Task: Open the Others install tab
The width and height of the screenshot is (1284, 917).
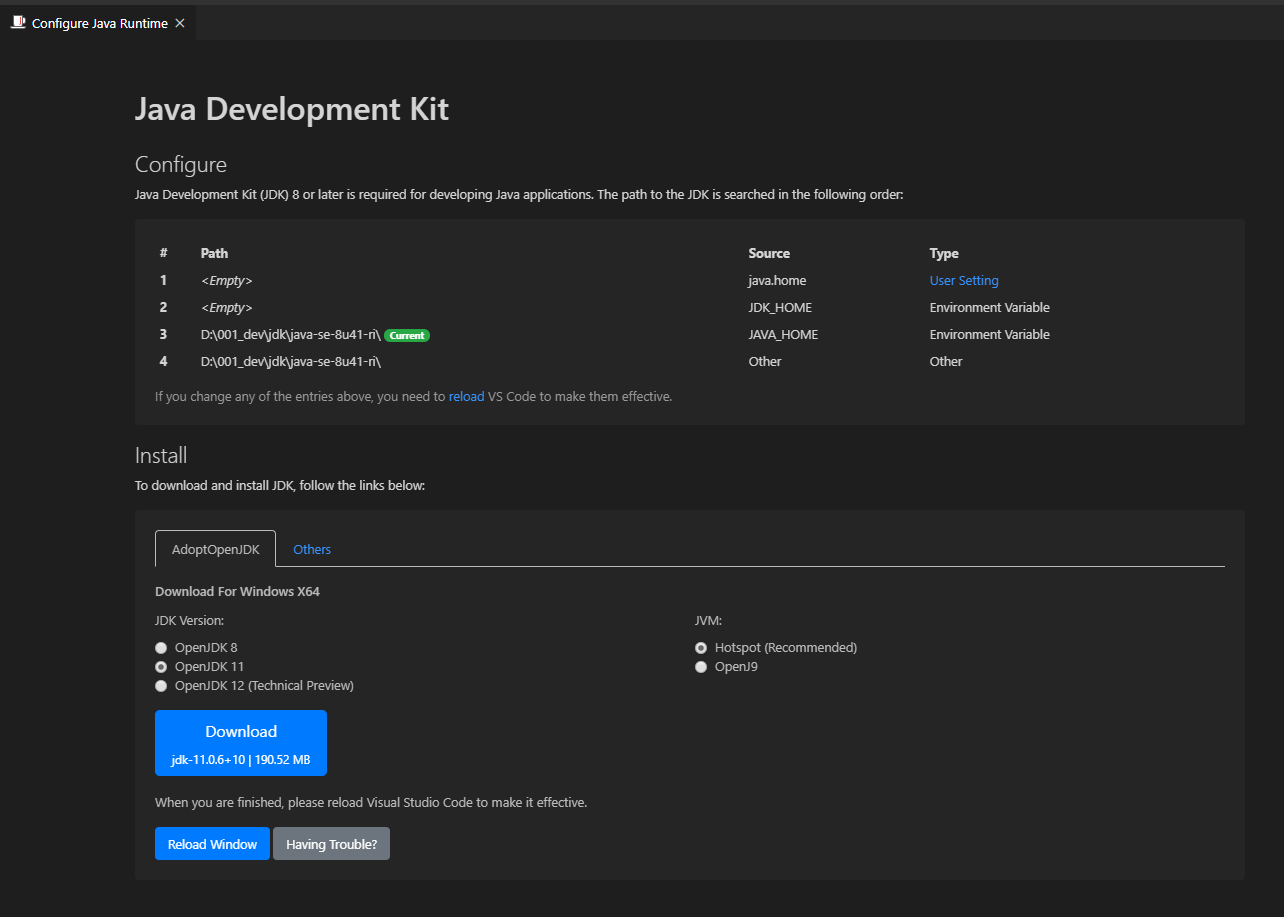Action: click(x=312, y=549)
